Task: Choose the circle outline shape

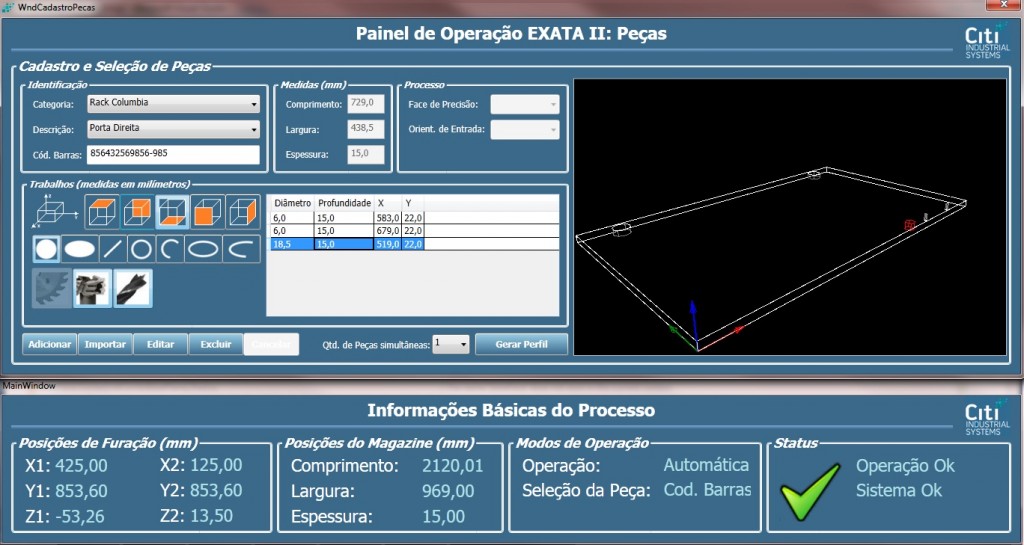Action: click(142, 249)
